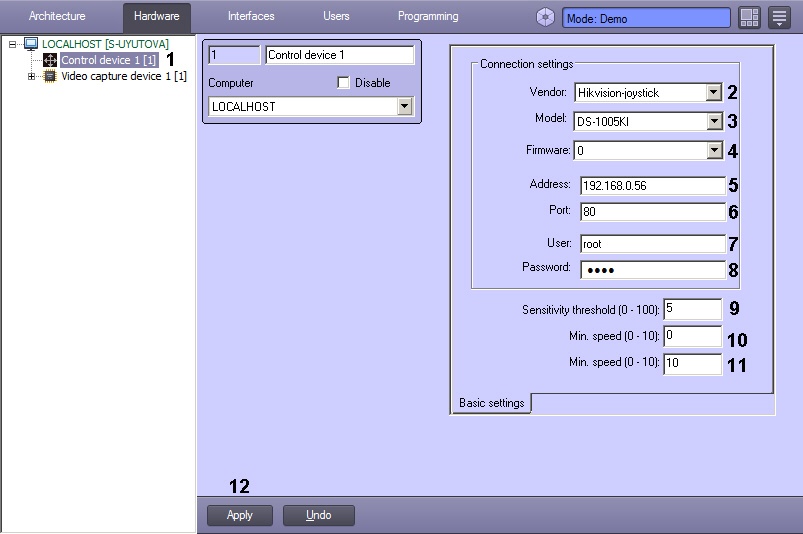
Task: Click the Undo button
Action: pyautogui.click(x=318, y=515)
